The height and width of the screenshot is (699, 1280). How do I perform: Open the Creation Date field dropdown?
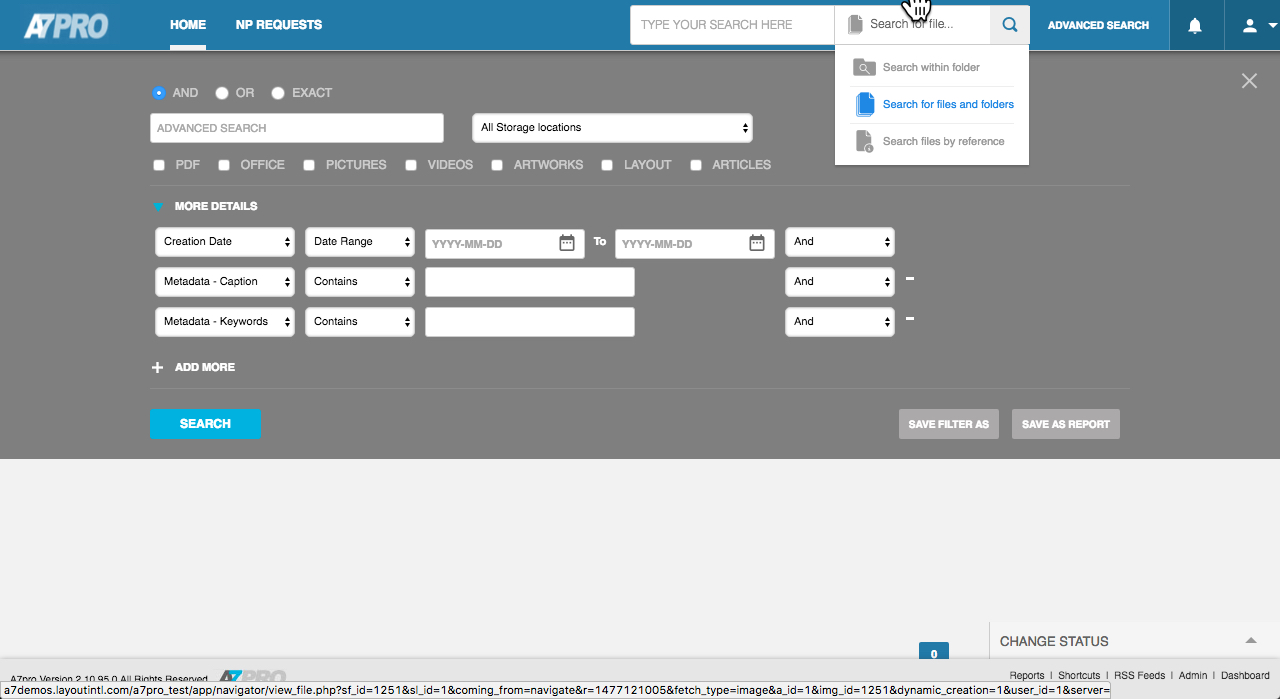tap(225, 242)
